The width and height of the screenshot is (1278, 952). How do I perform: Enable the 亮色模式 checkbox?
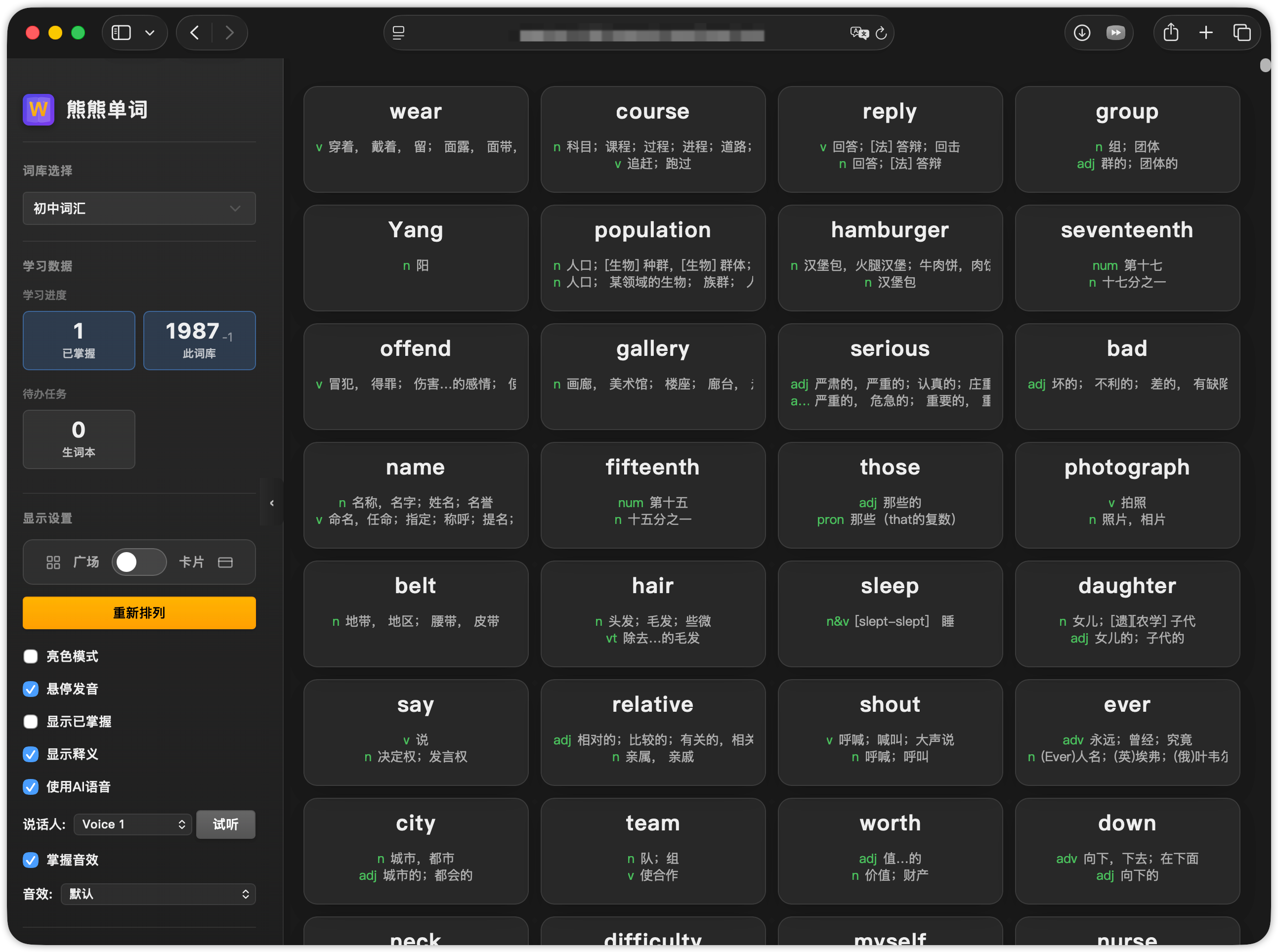(x=31, y=656)
